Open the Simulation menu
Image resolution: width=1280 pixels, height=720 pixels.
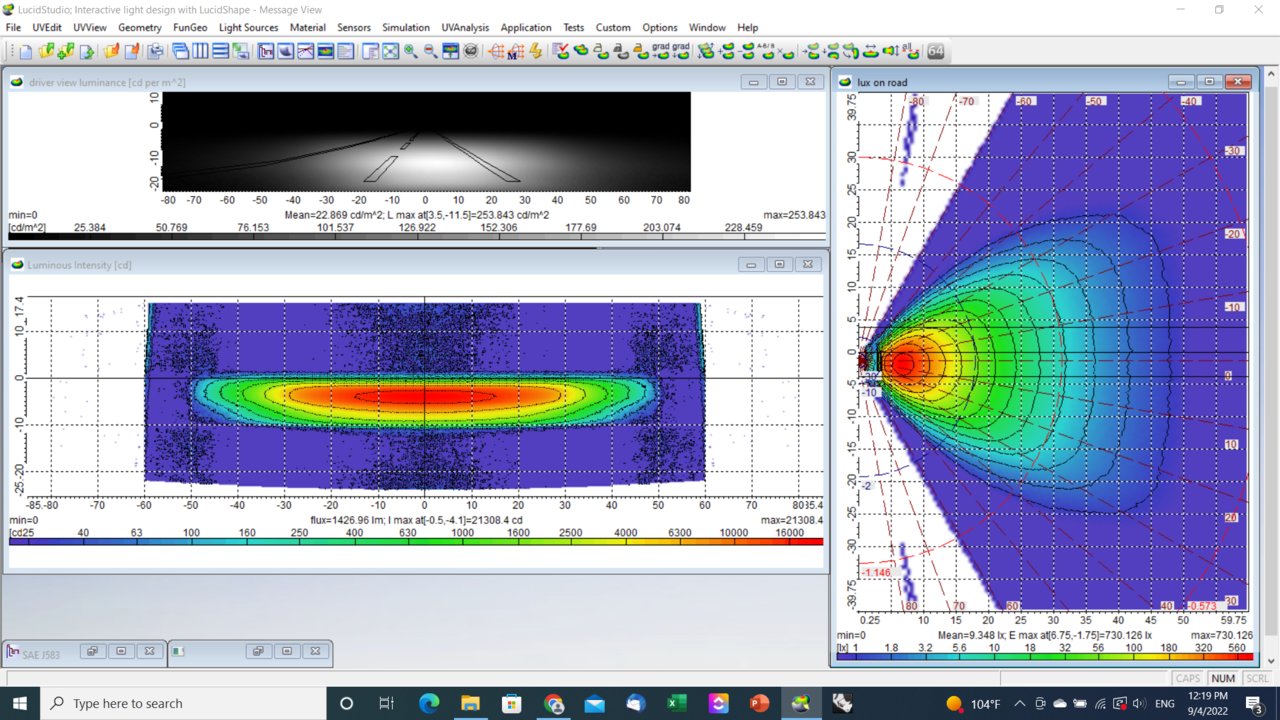(406, 27)
